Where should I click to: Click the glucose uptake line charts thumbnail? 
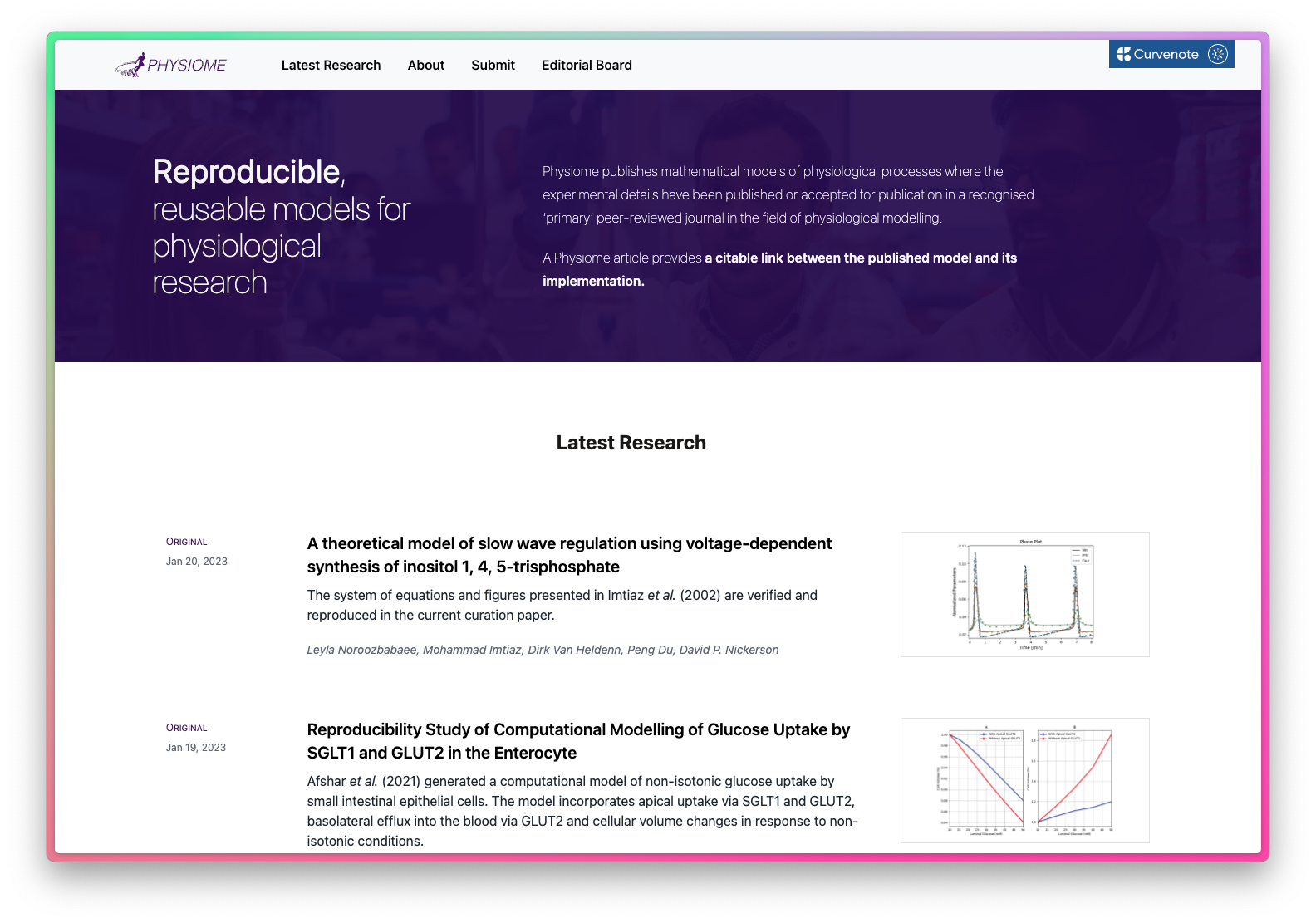coord(1024,780)
